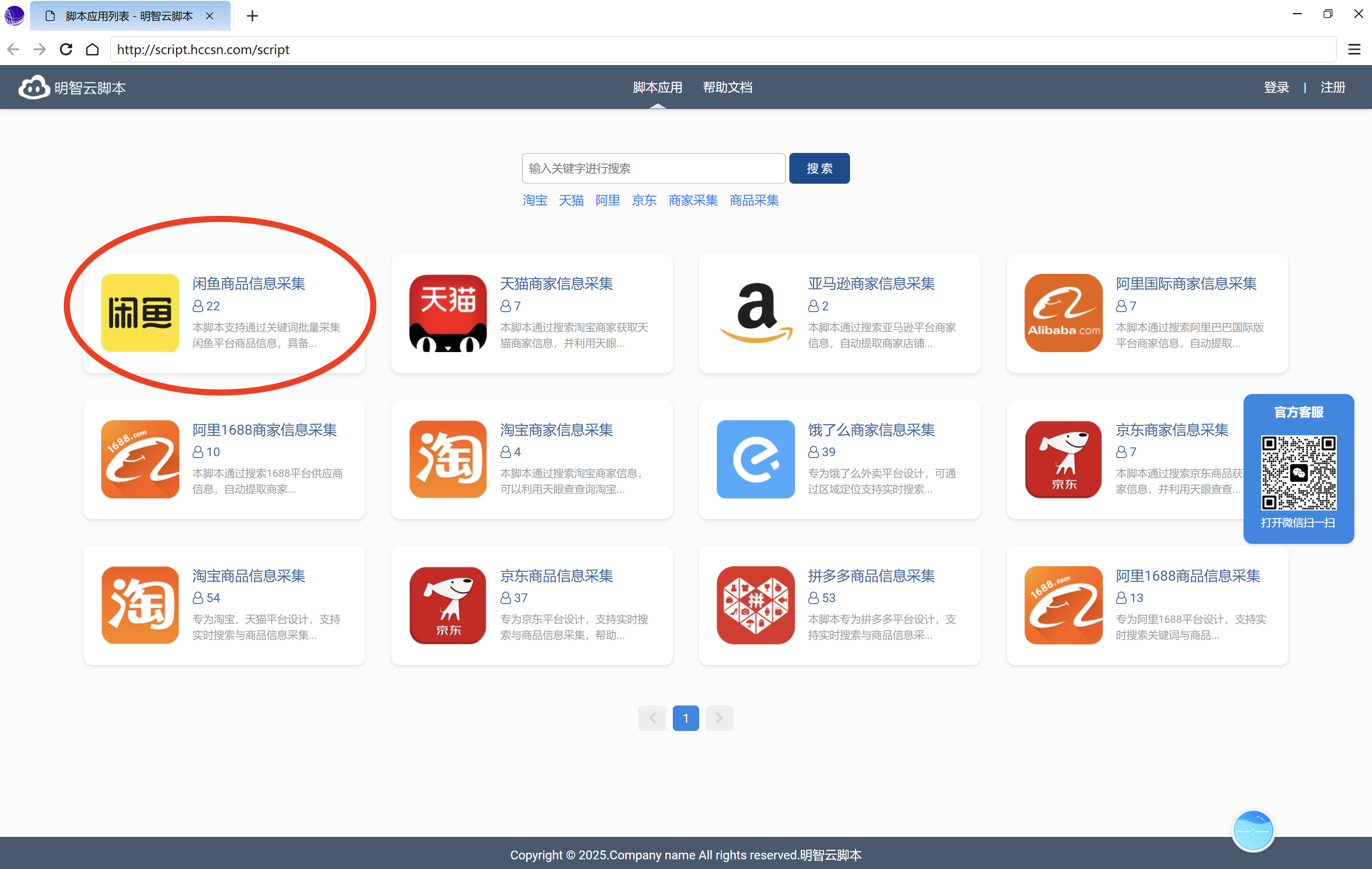Open a new browser tab
This screenshot has height=869, width=1372.
click(x=252, y=16)
